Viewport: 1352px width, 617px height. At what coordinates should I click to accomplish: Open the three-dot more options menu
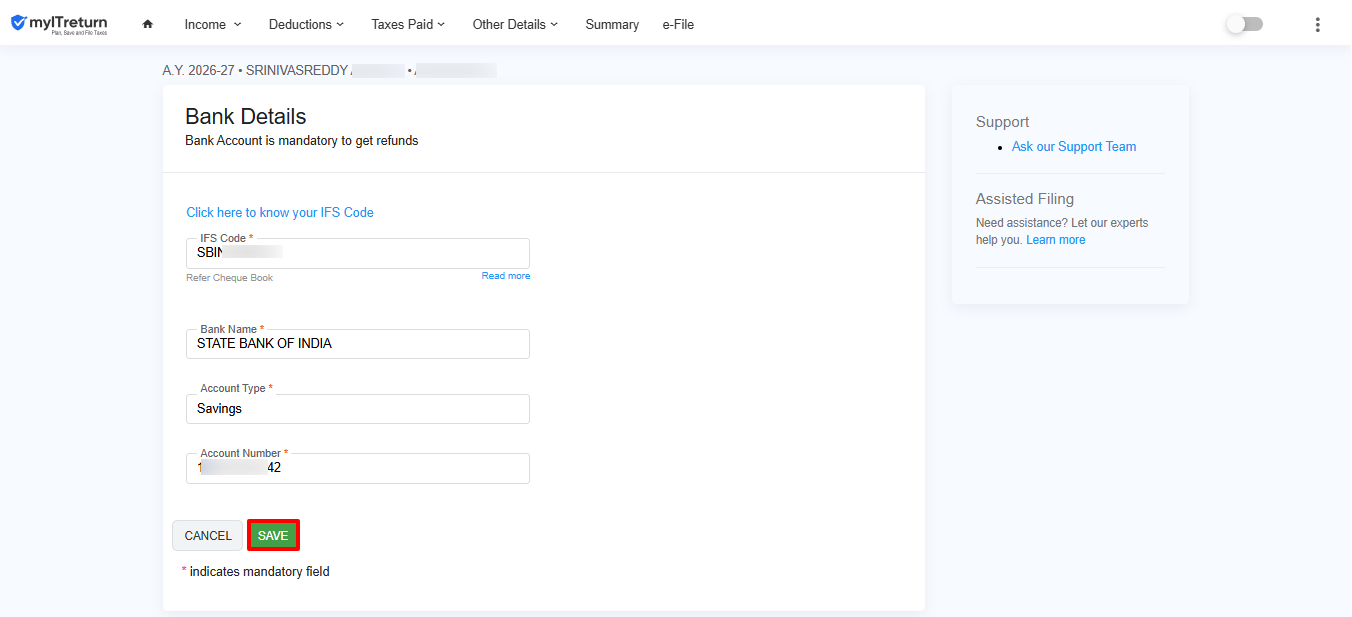coord(1317,24)
